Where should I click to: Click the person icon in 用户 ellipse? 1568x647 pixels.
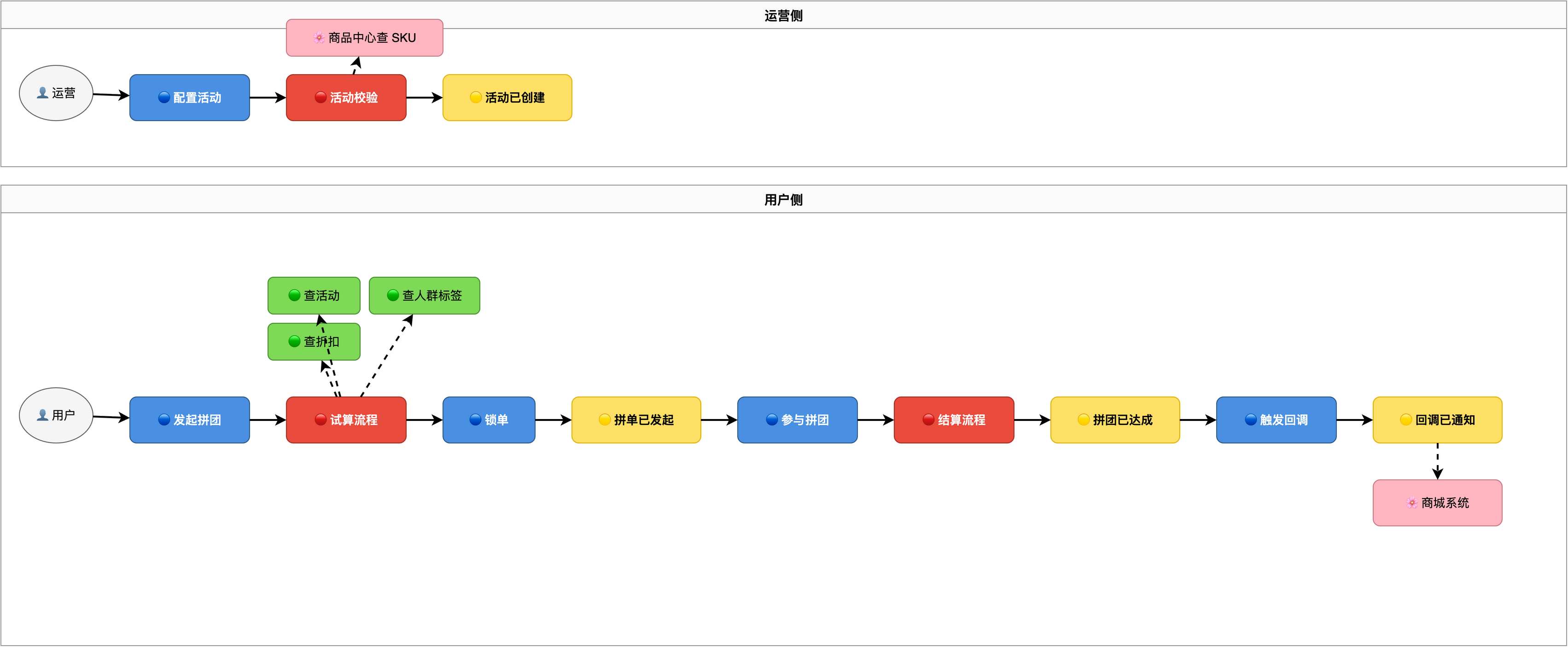(x=43, y=415)
